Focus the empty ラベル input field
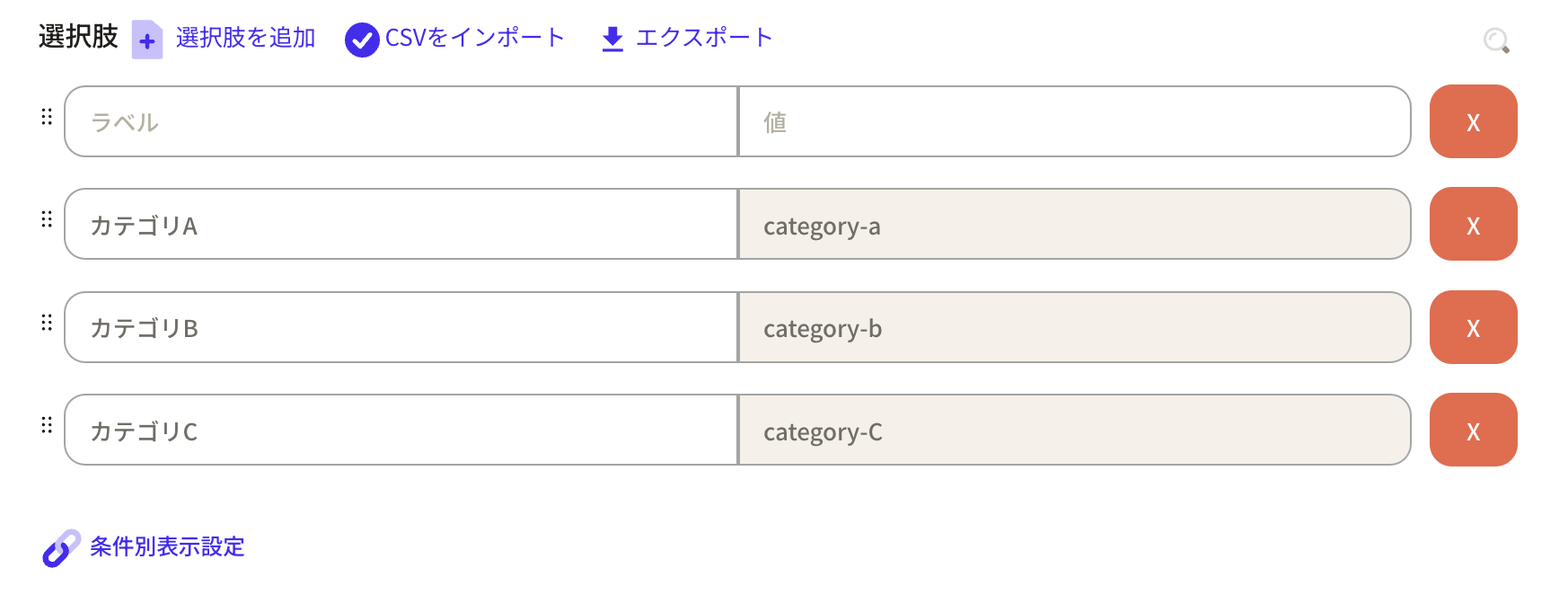 point(401,121)
